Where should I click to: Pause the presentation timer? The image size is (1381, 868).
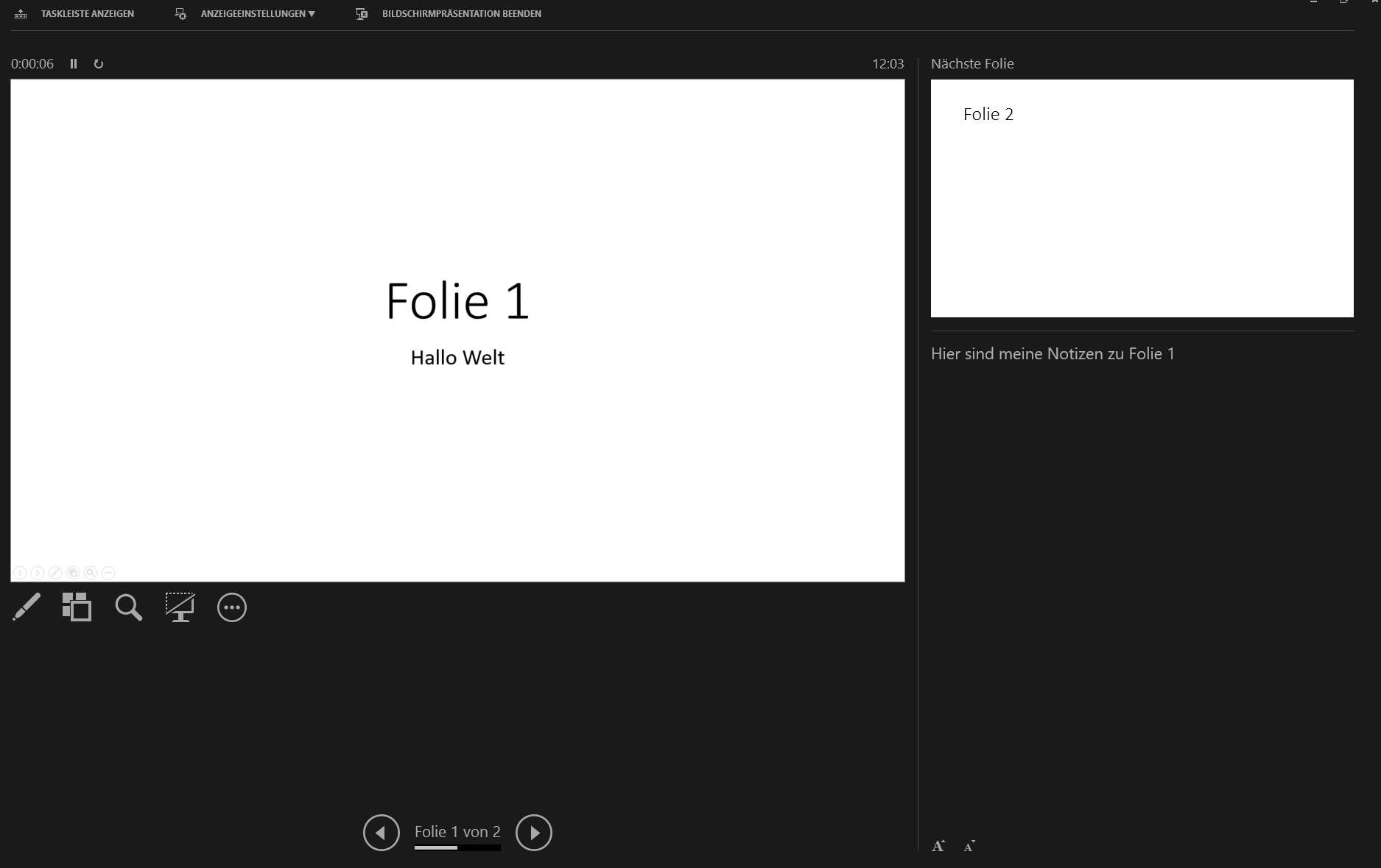(x=74, y=64)
